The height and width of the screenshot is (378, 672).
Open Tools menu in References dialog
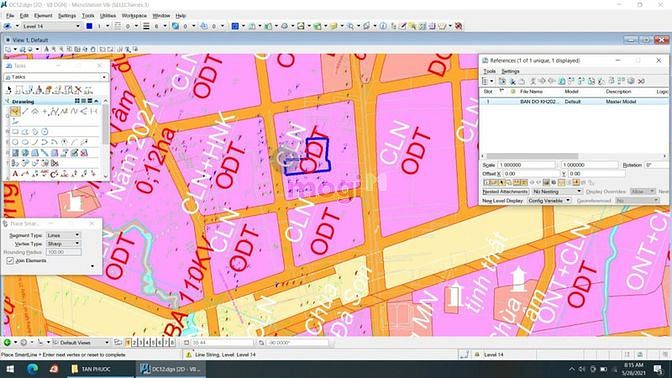(x=489, y=71)
